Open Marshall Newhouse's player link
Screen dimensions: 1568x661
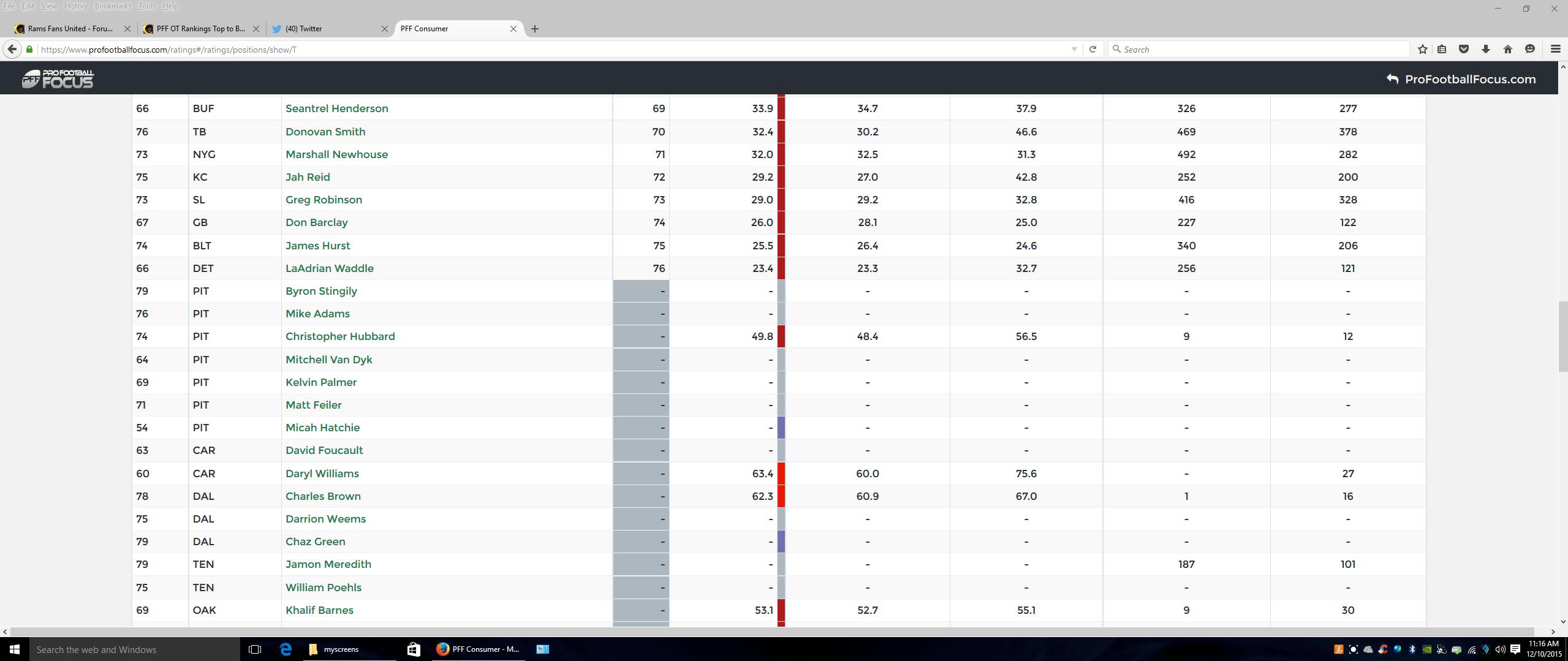[x=336, y=154]
